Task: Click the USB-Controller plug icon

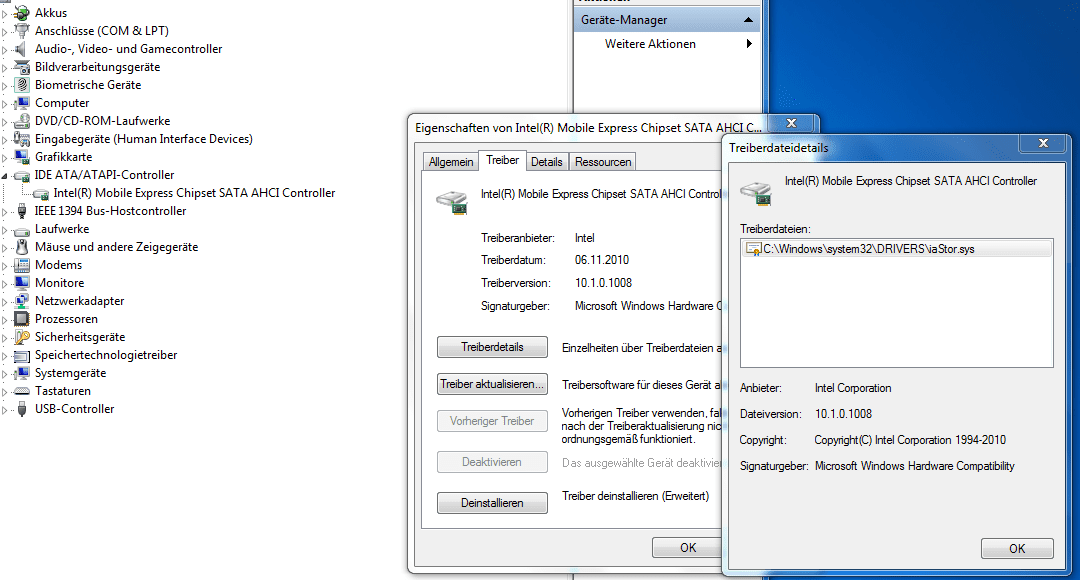Action: (22, 408)
